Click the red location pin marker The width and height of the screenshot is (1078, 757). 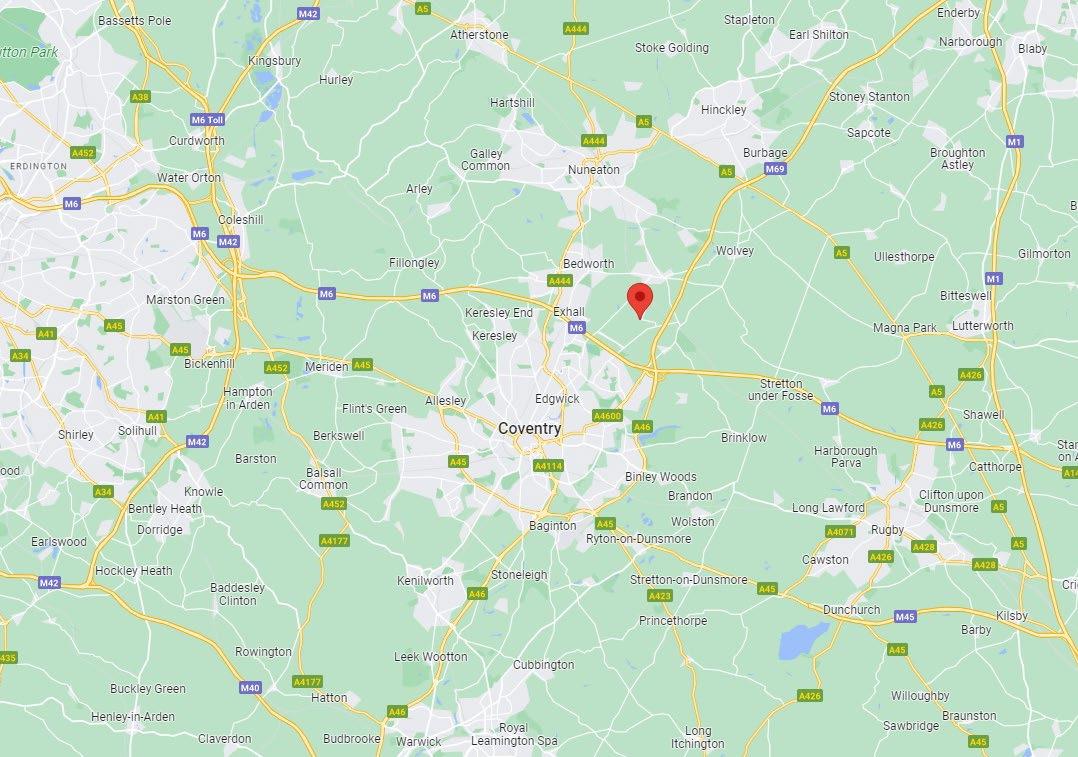(x=640, y=300)
